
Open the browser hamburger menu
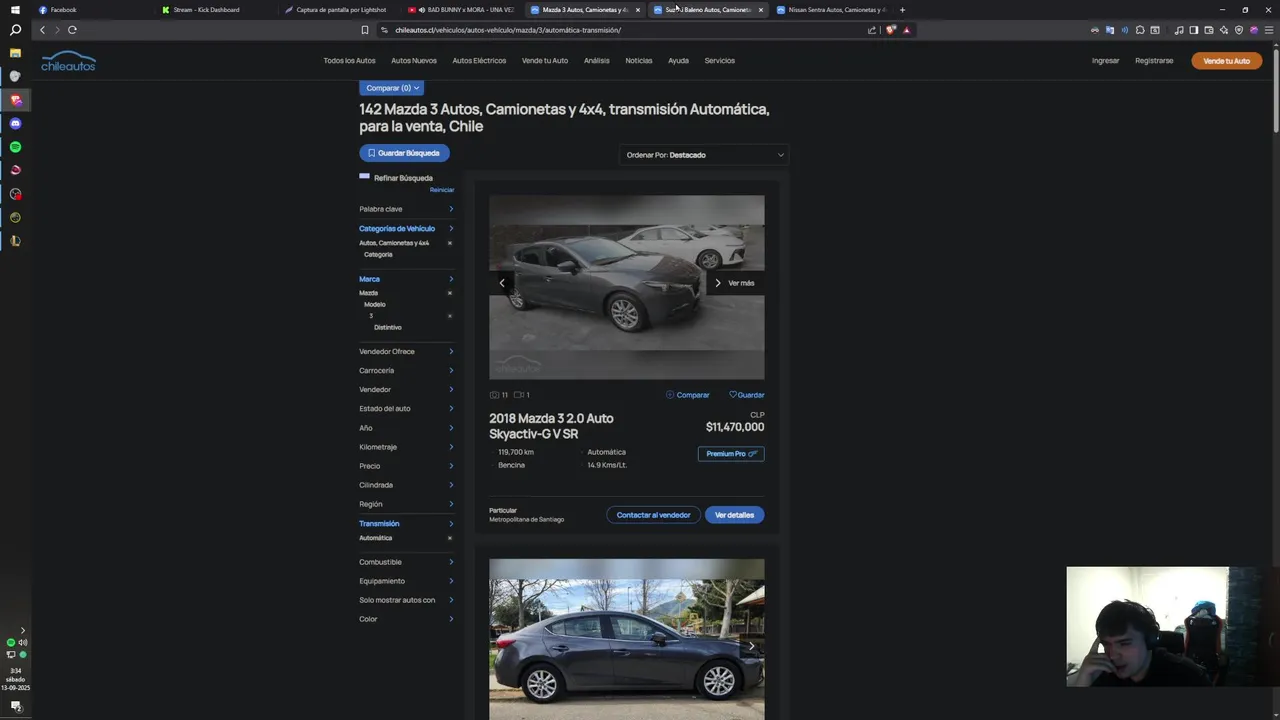coord(1269,30)
